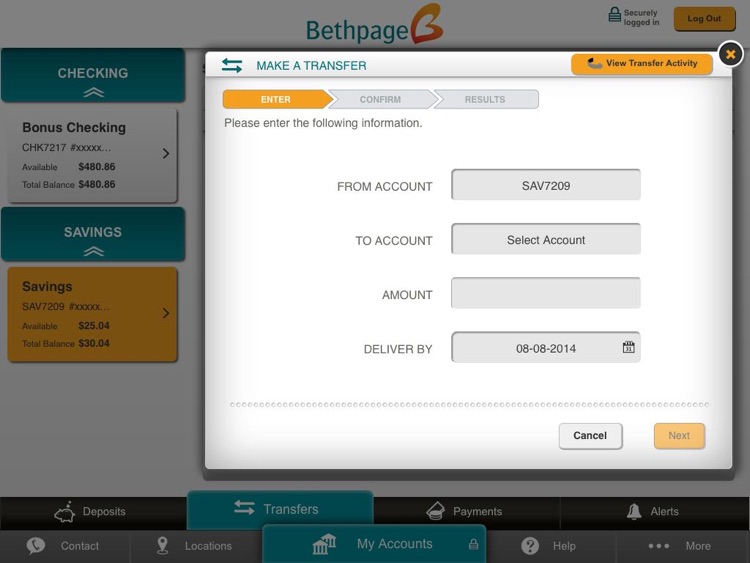This screenshot has width=750, height=563.
Task: Click the Contact label in bottom bar
Action: point(79,546)
